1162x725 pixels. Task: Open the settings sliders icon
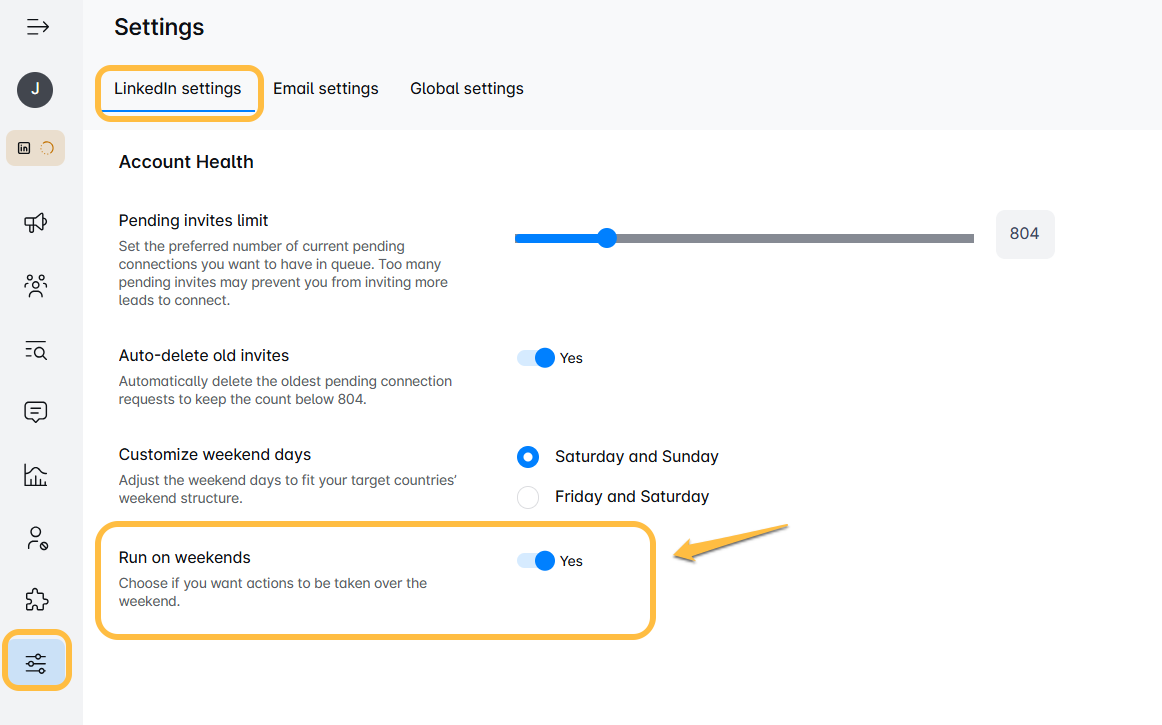point(36,663)
